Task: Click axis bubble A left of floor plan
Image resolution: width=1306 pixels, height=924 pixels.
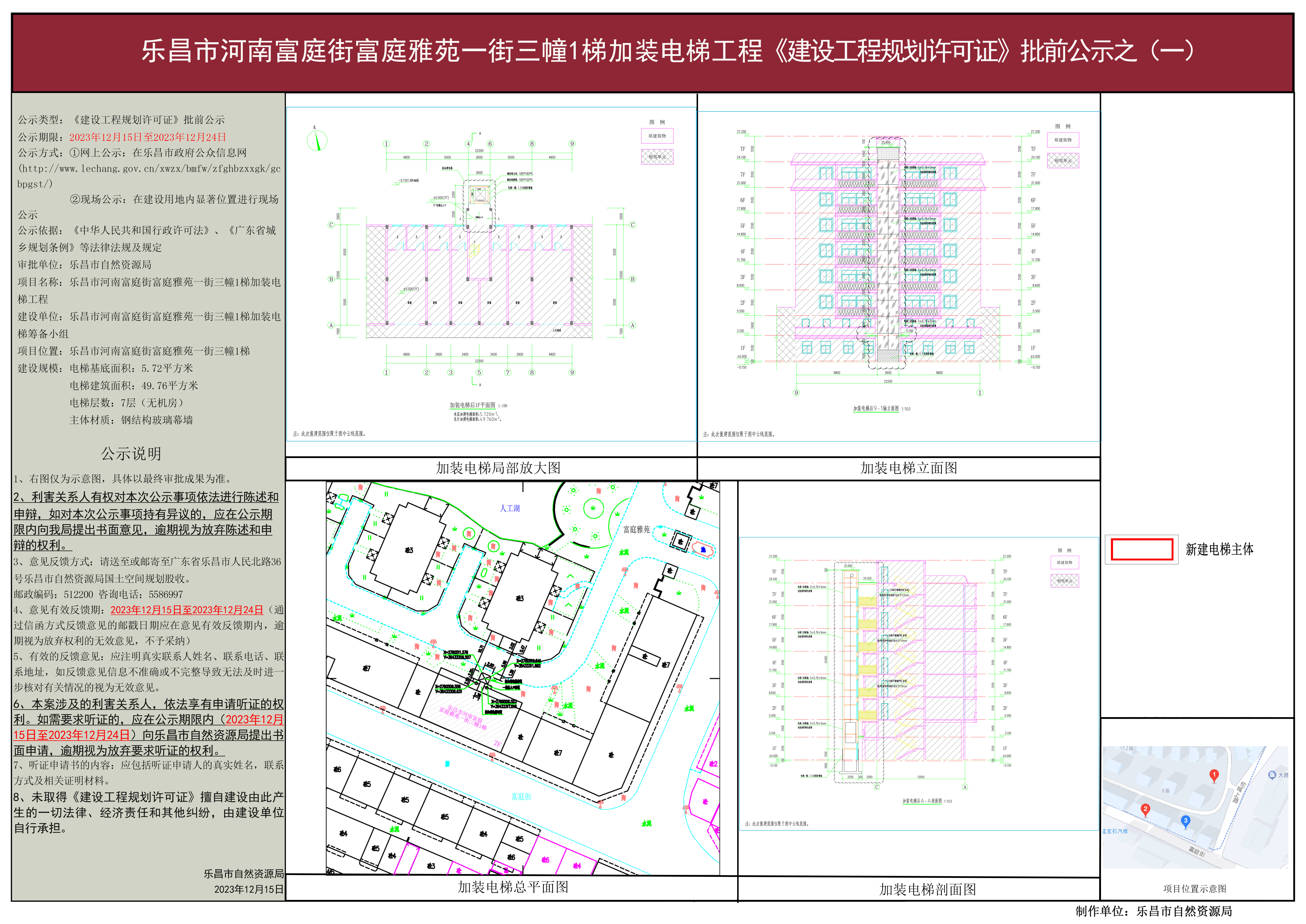Action: pyautogui.click(x=331, y=325)
